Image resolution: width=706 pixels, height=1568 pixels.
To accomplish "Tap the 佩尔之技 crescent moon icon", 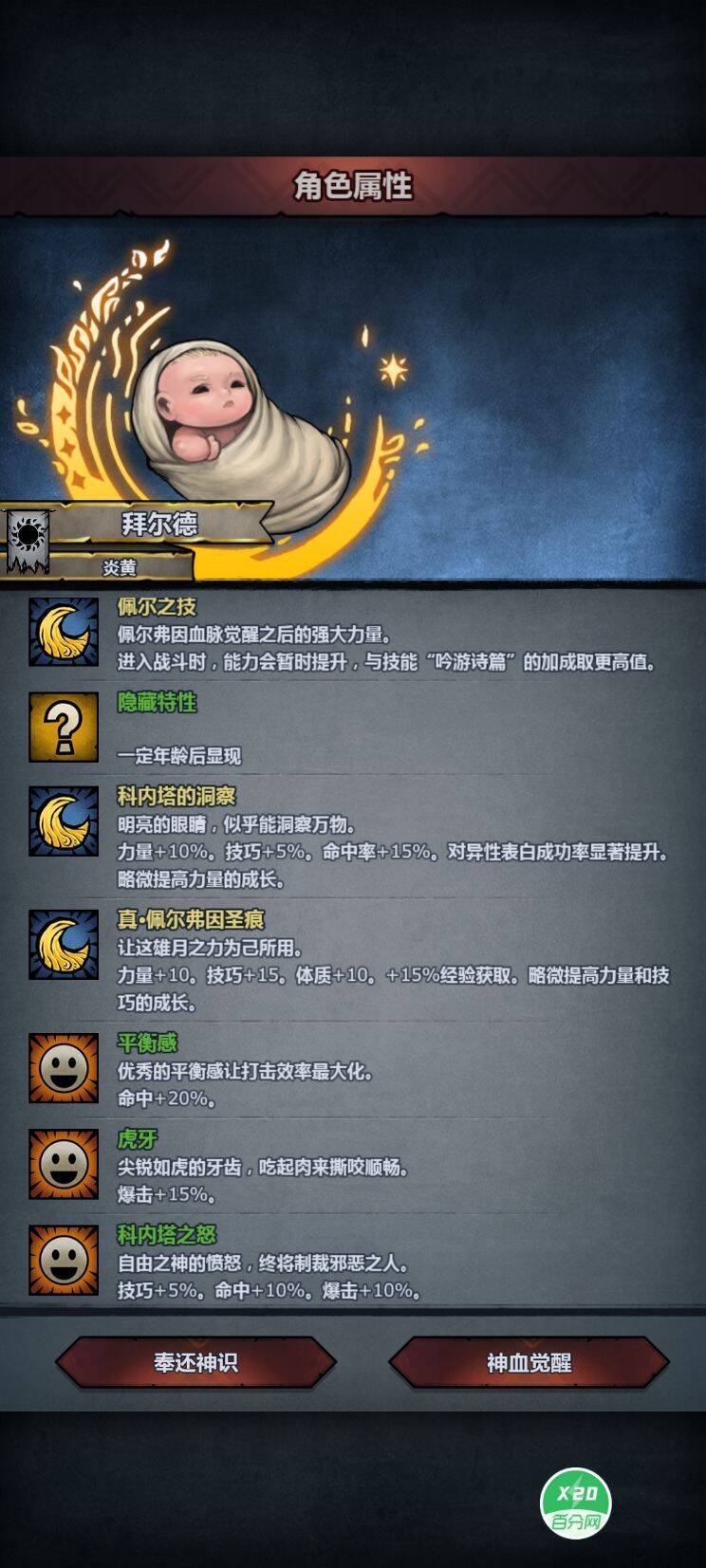I will (x=64, y=632).
